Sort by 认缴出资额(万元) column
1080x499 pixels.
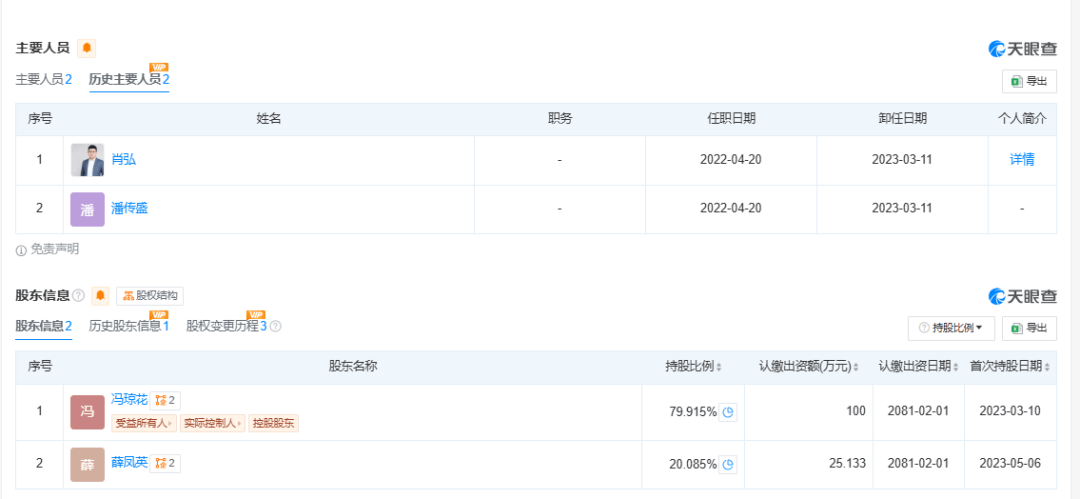click(808, 366)
